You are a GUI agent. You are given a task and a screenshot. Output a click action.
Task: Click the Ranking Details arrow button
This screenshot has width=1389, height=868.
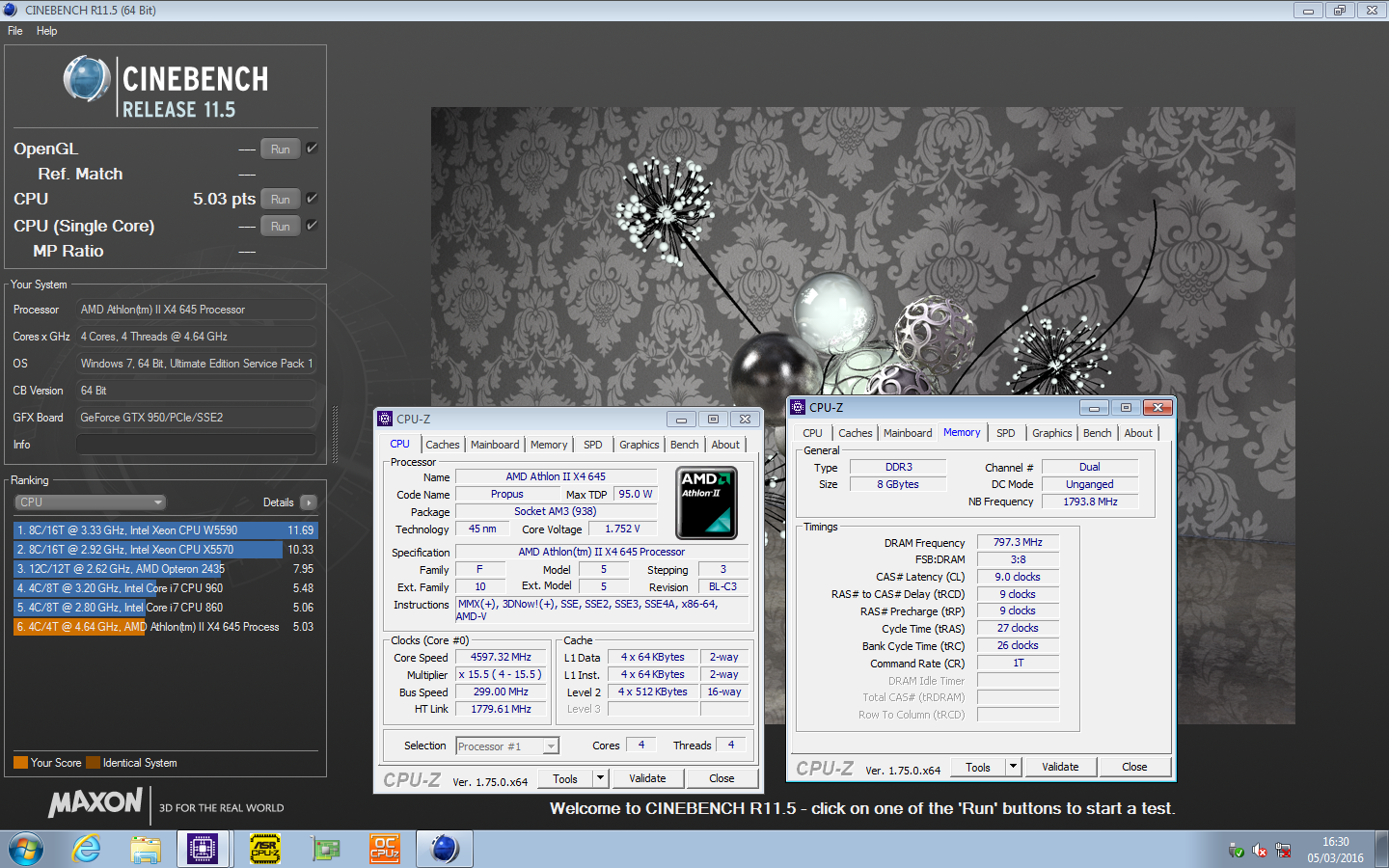309,502
